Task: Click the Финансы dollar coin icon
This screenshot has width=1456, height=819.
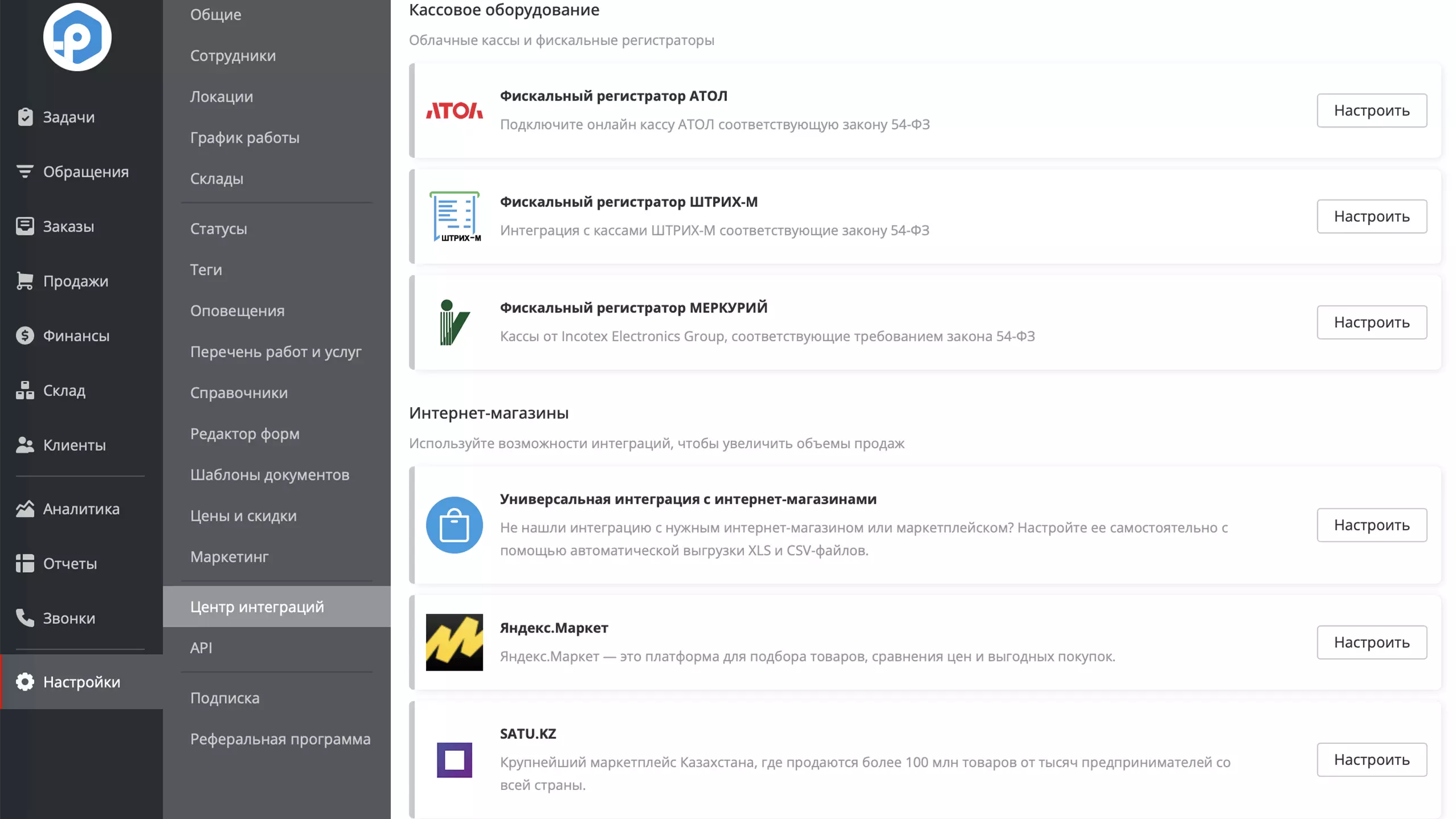Action: 25,336
